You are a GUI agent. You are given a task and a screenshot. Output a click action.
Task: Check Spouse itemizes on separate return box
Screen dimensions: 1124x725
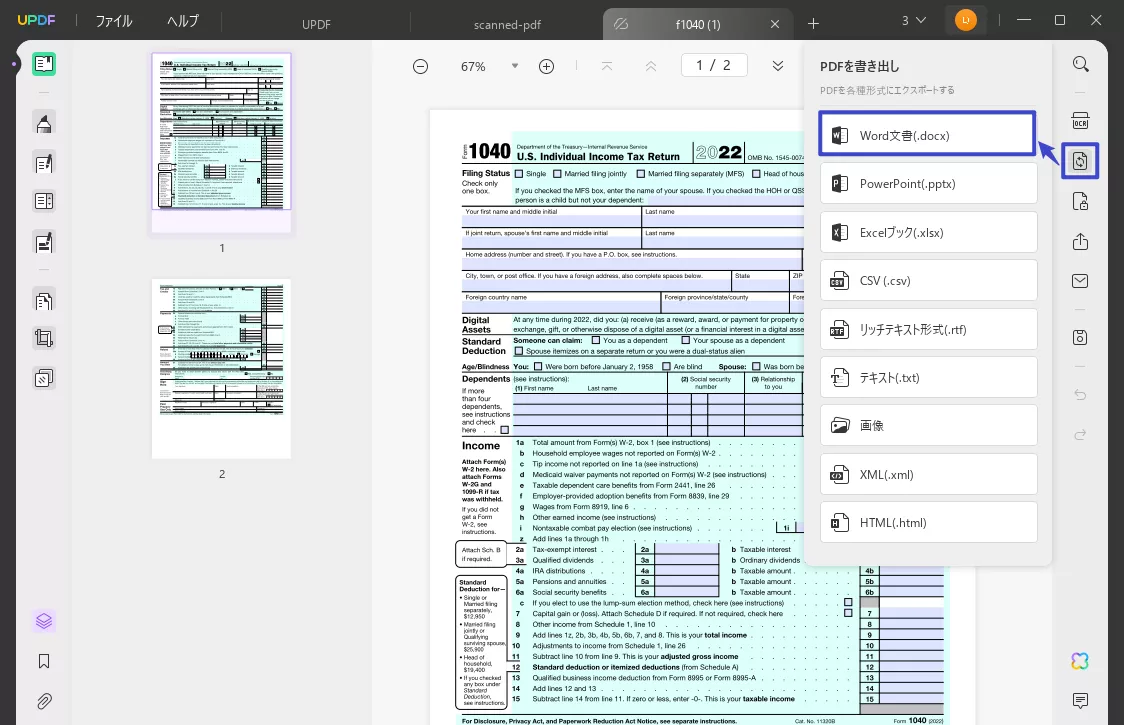click(519, 351)
